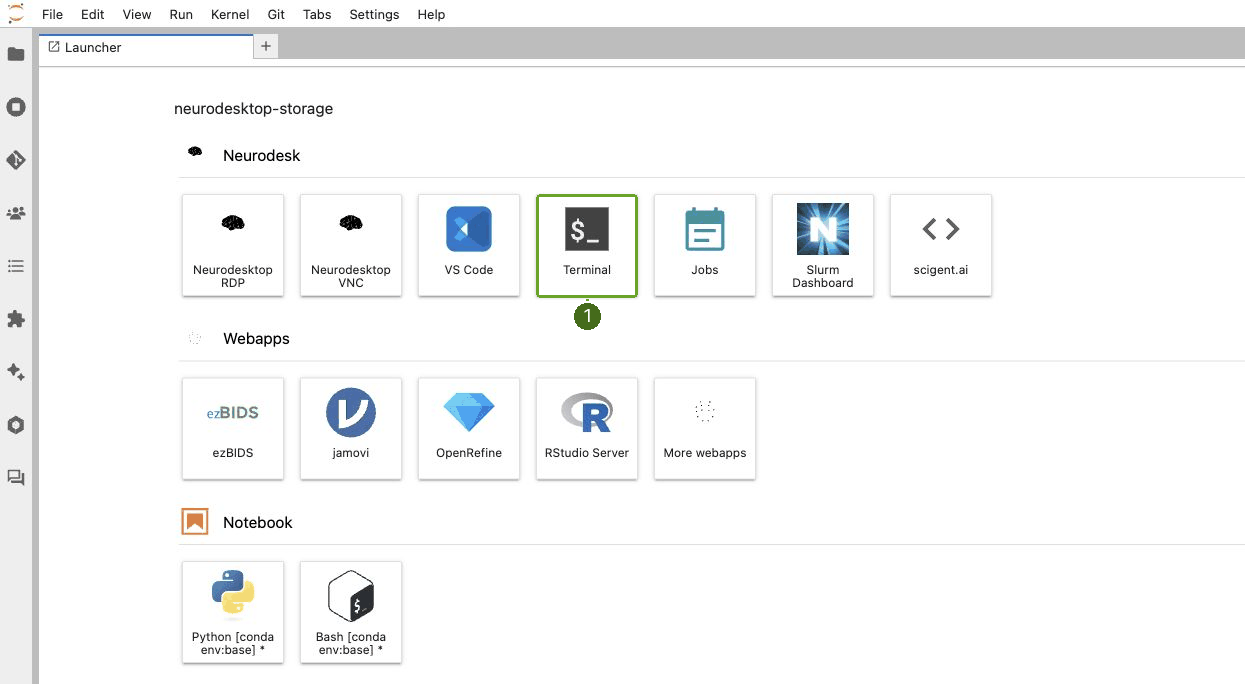This screenshot has width=1245, height=684.
Task: Launch OpenRefine webapp
Action: point(469,428)
